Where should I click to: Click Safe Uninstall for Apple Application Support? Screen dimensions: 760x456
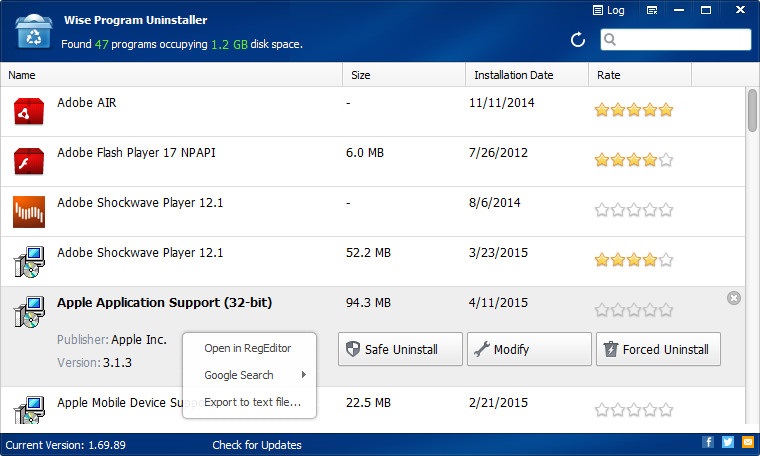tap(400, 349)
